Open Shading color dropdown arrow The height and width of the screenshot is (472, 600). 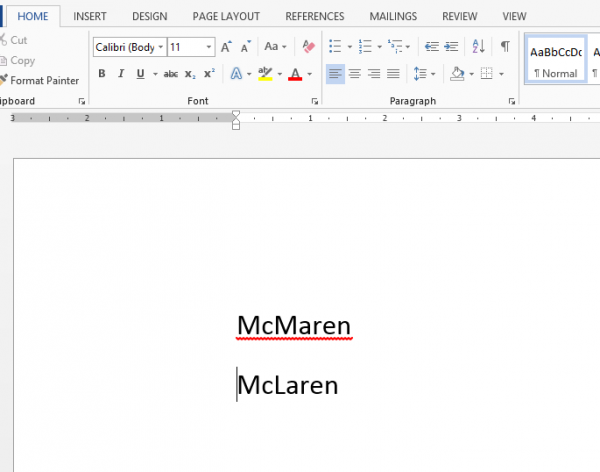click(471, 74)
